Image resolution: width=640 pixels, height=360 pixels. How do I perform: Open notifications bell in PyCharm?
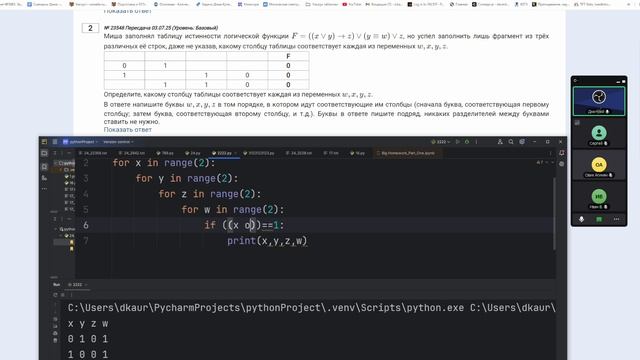click(x=562, y=153)
